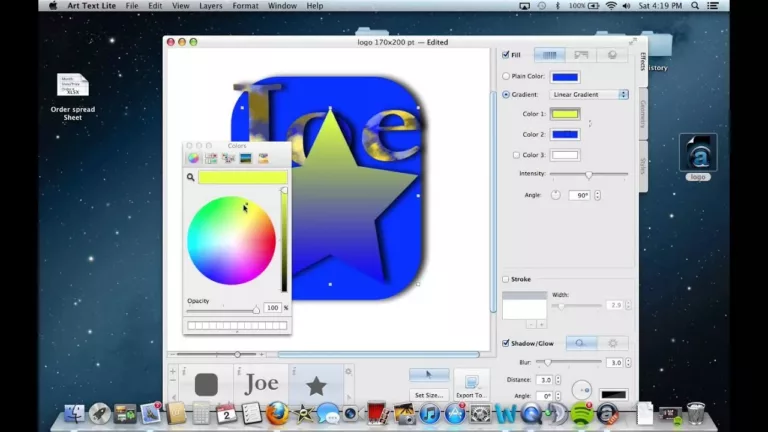The width and height of the screenshot is (768, 432).
Task: Open layer options gear icon
Action: tap(348, 372)
